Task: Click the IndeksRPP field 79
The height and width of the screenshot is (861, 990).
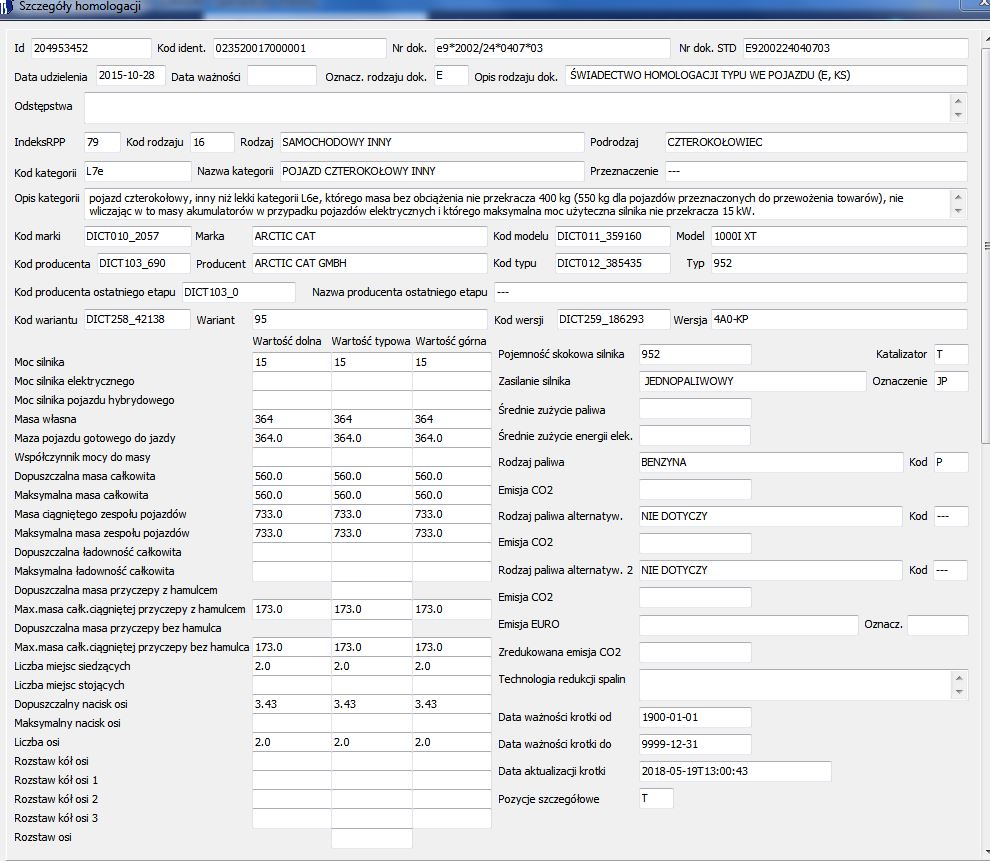Action: click(x=102, y=142)
